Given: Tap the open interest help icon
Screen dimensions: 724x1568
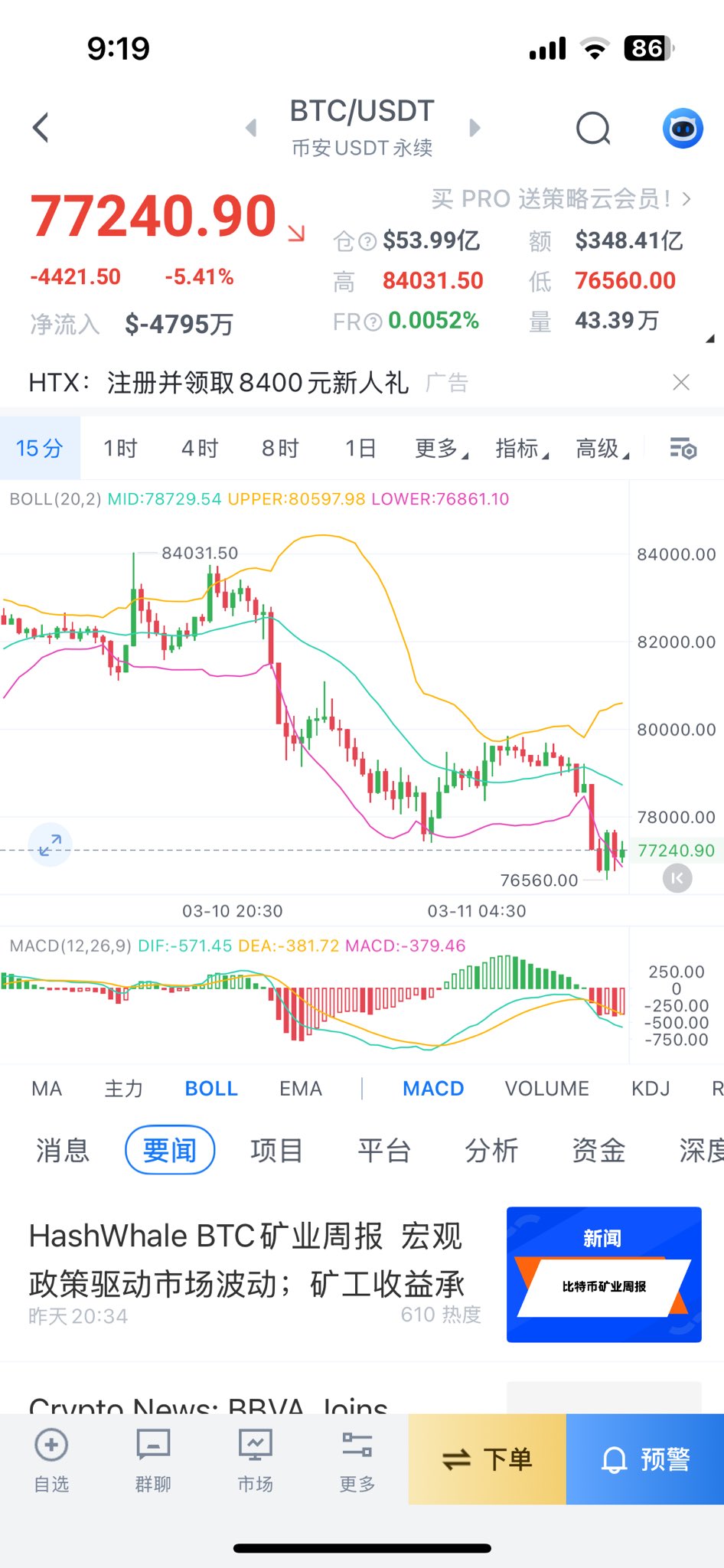Looking at the screenshot, I should click(368, 242).
